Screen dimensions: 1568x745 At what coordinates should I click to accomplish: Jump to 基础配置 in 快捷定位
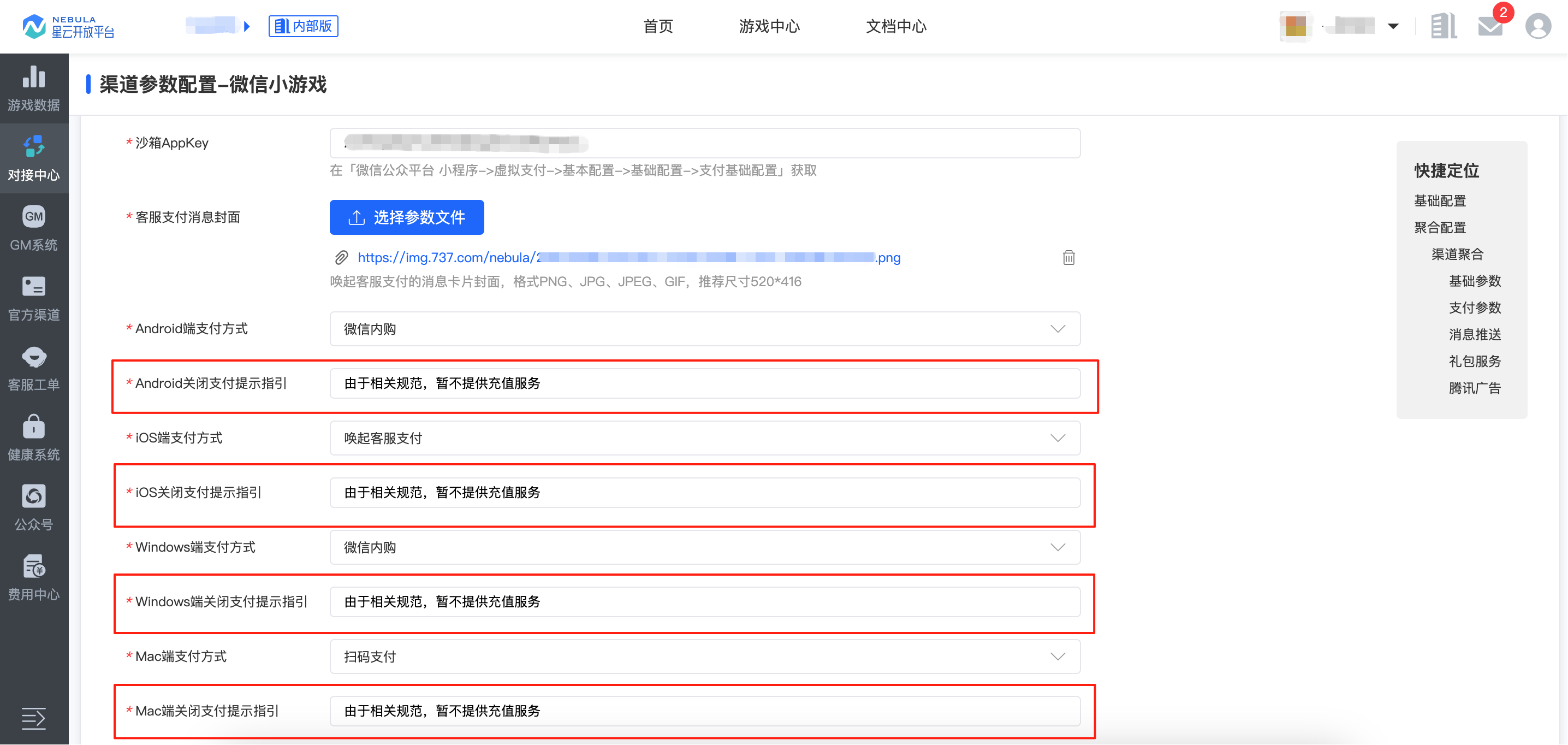pos(1440,200)
